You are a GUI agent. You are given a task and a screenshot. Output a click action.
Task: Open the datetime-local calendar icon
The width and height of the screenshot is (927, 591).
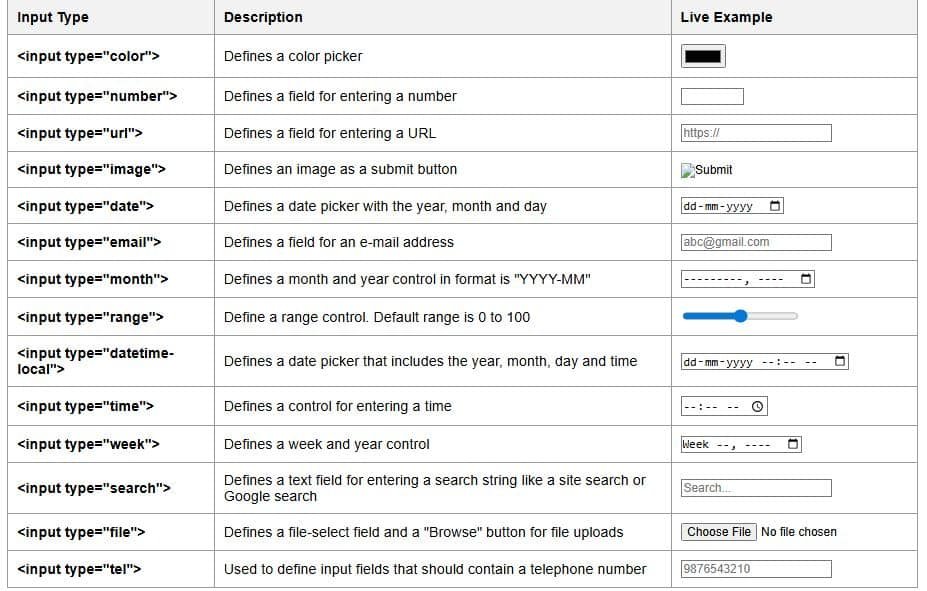click(x=838, y=361)
